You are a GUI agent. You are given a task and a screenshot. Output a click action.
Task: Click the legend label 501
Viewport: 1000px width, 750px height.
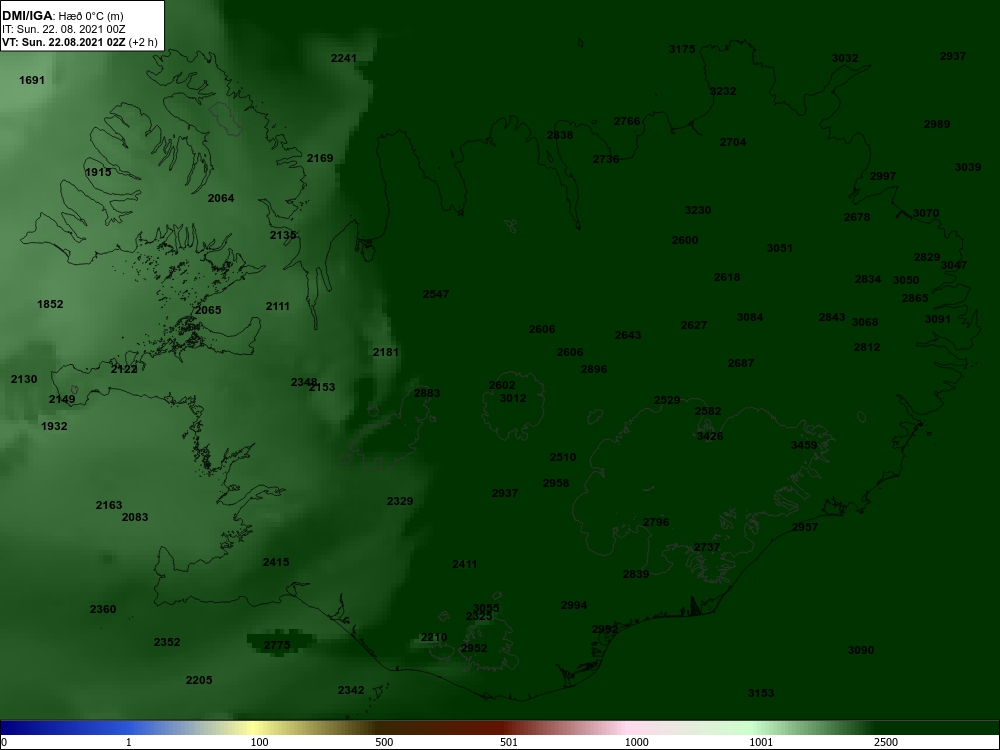coord(510,742)
